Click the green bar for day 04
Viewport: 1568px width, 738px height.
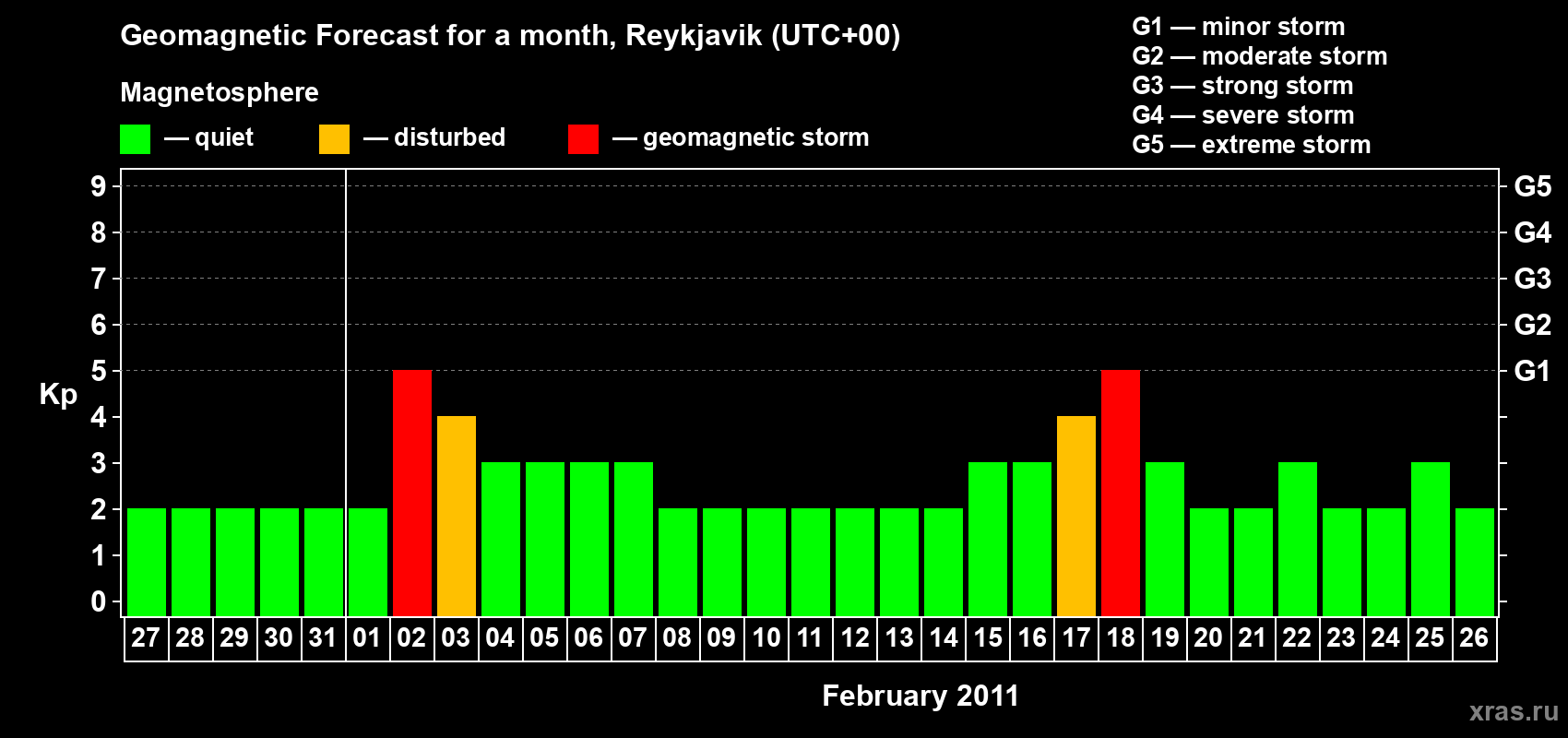(x=501, y=540)
